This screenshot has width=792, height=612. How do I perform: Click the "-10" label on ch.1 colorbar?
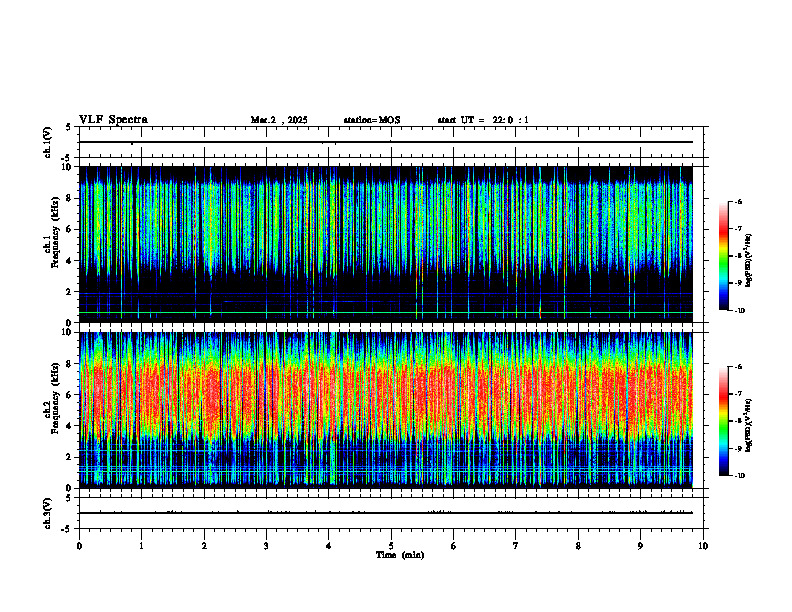tap(739, 311)
